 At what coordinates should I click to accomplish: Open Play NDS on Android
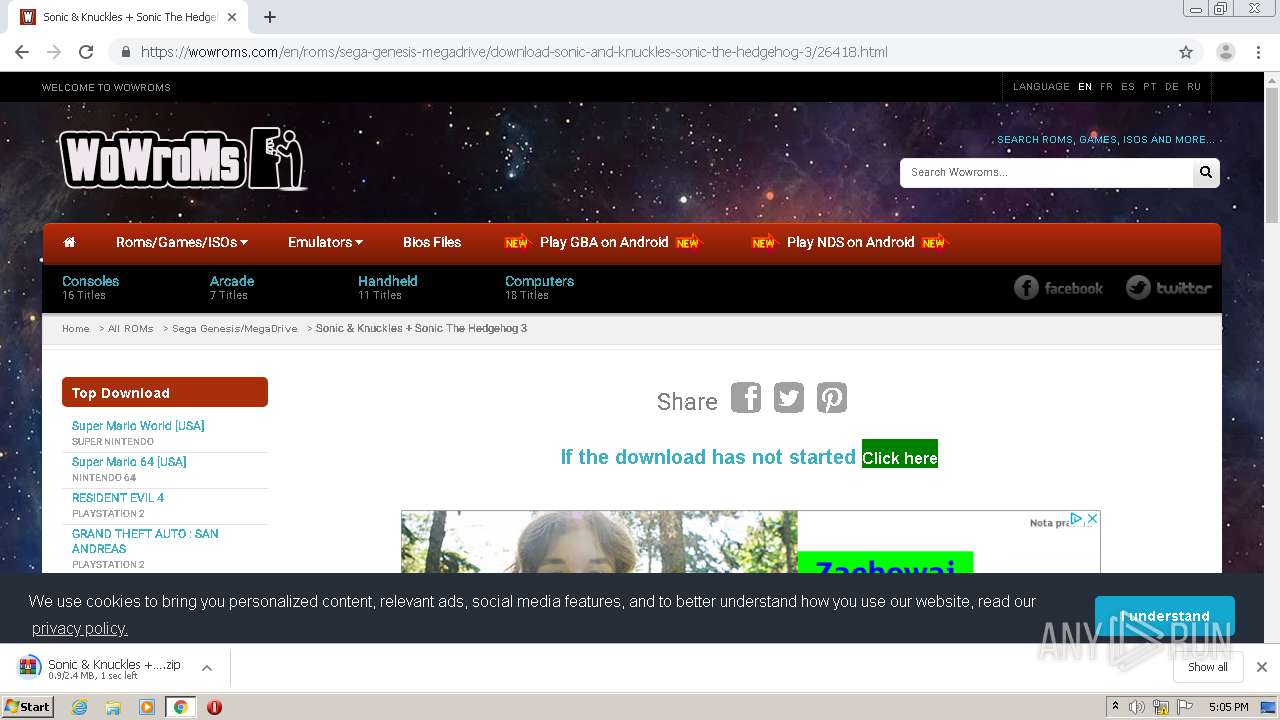tap(850, 242)
